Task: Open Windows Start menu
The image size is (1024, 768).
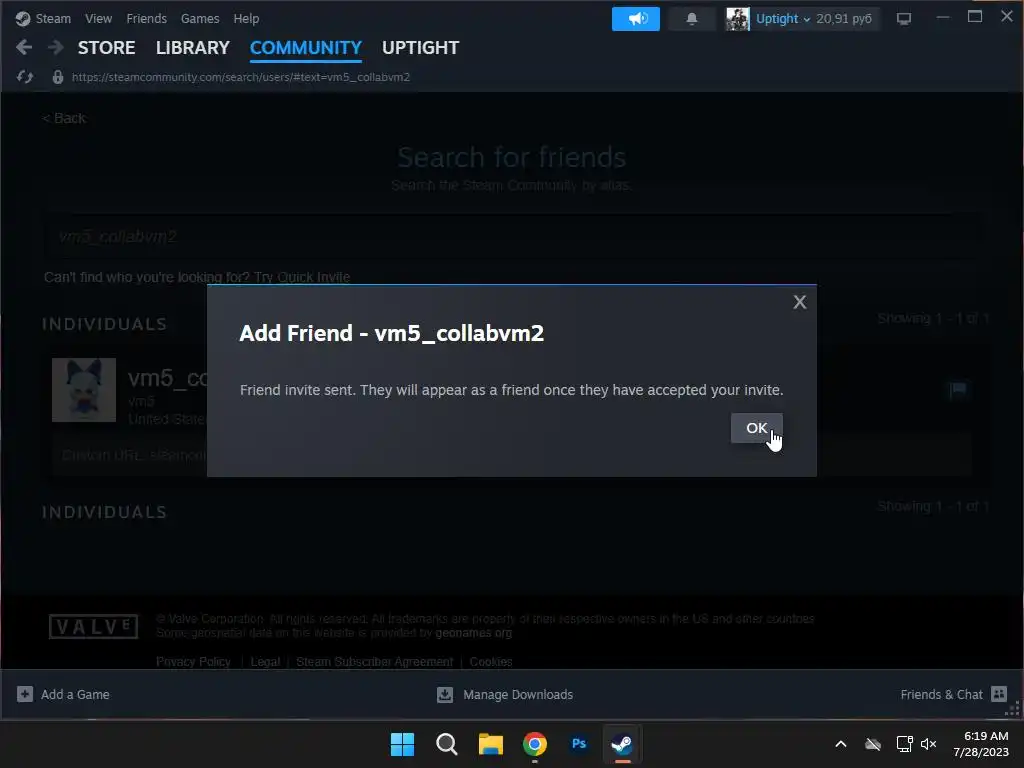Action: (402, 744)
